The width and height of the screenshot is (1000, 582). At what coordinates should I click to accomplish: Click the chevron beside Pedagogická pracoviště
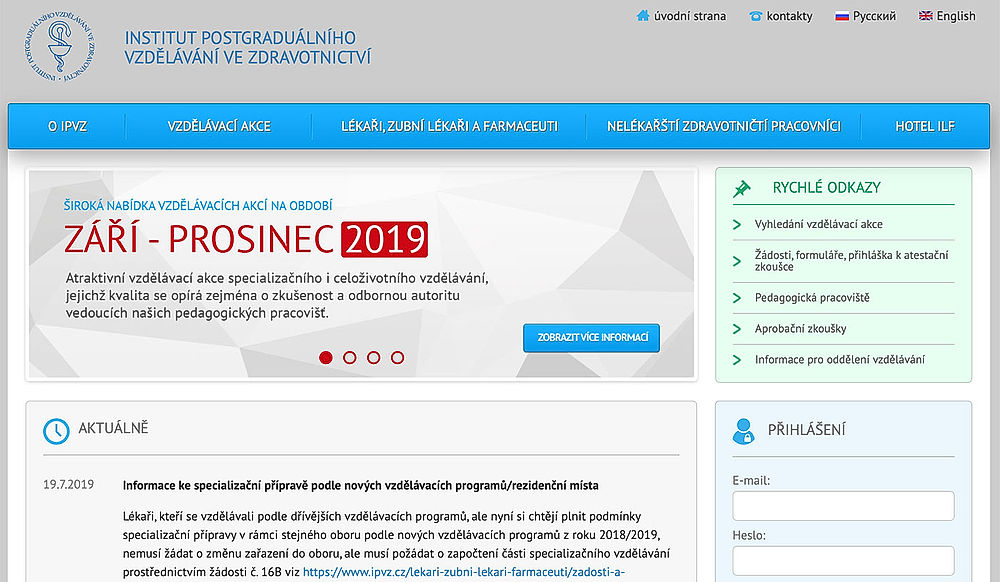pos(737,298)
